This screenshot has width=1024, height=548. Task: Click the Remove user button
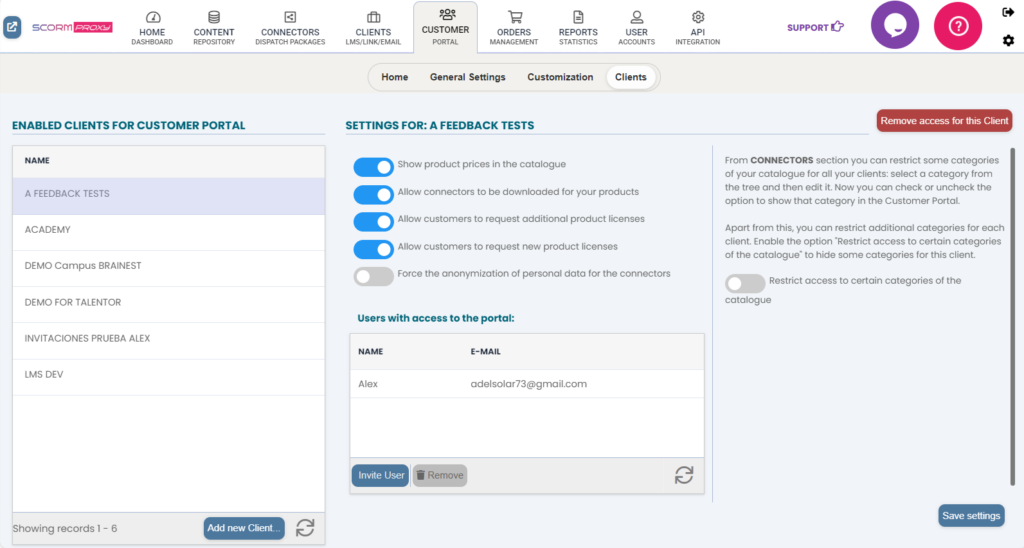[440, 475]
